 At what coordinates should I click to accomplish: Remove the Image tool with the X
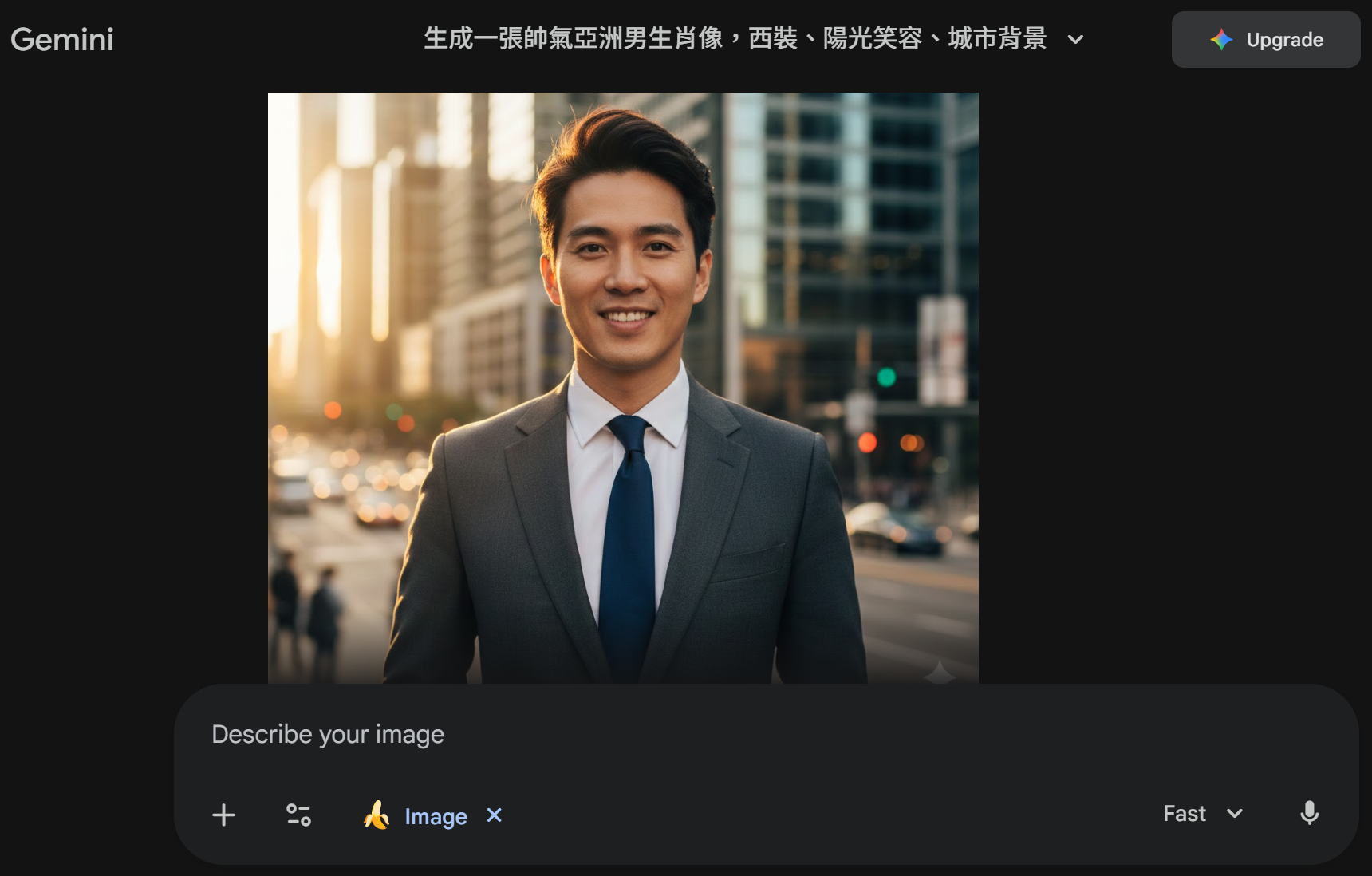pyautogui.click(x=495, y=815)
